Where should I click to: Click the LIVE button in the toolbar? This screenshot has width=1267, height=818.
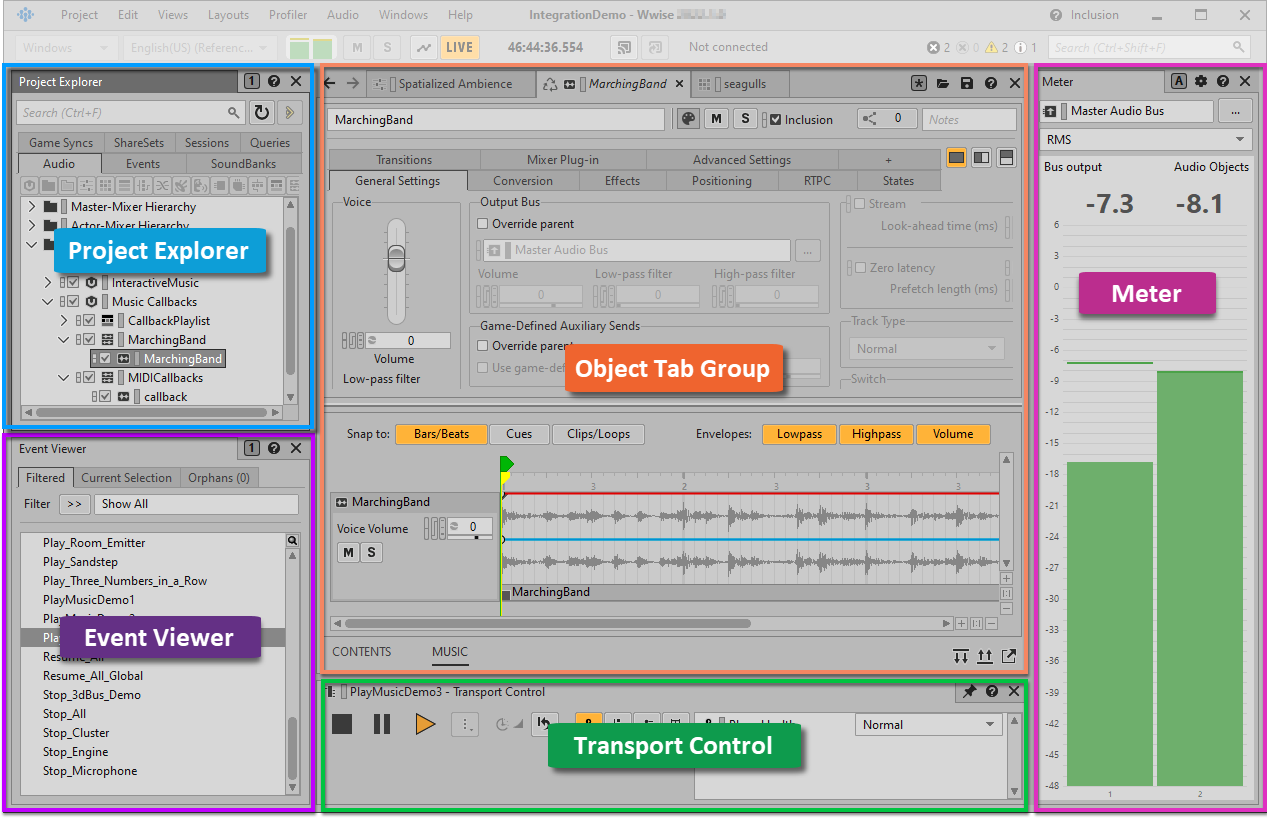click(459, 47)
